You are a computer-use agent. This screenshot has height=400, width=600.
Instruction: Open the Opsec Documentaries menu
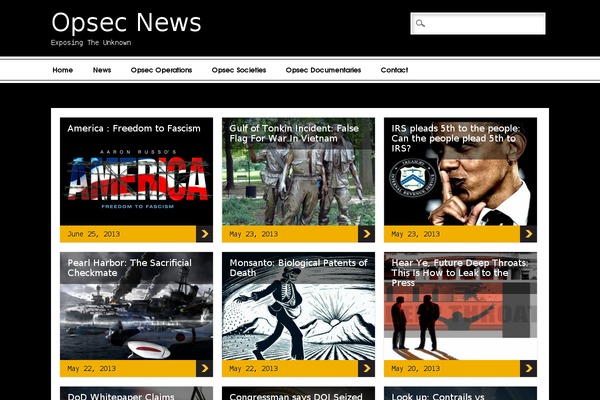click(x=323, y=70)
